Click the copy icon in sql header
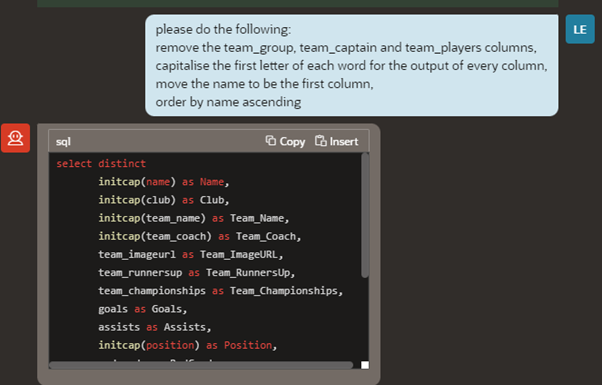 pos(271,141)
